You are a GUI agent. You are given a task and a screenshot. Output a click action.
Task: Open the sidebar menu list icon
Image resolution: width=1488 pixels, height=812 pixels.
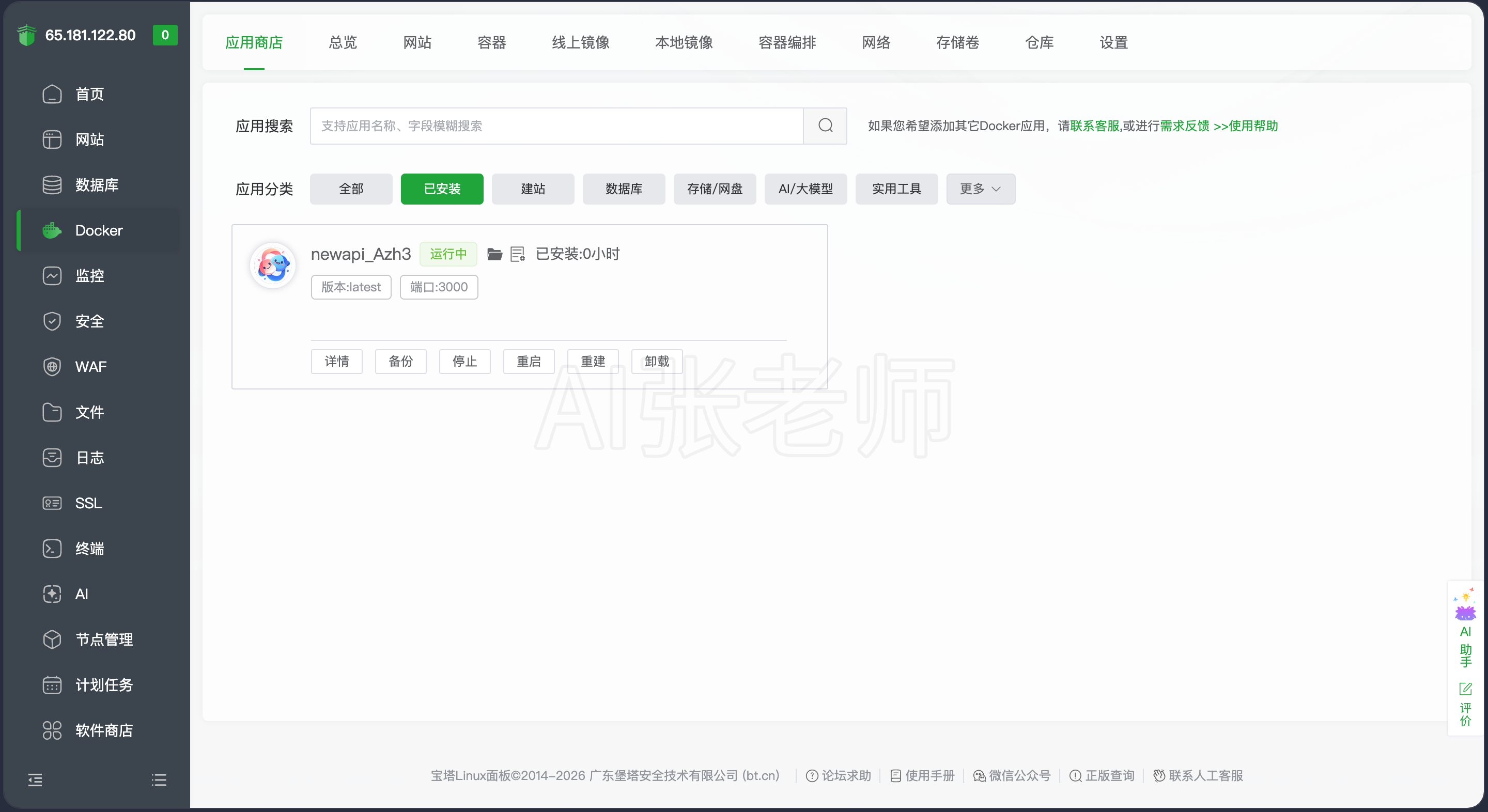(x=159, y=779)
